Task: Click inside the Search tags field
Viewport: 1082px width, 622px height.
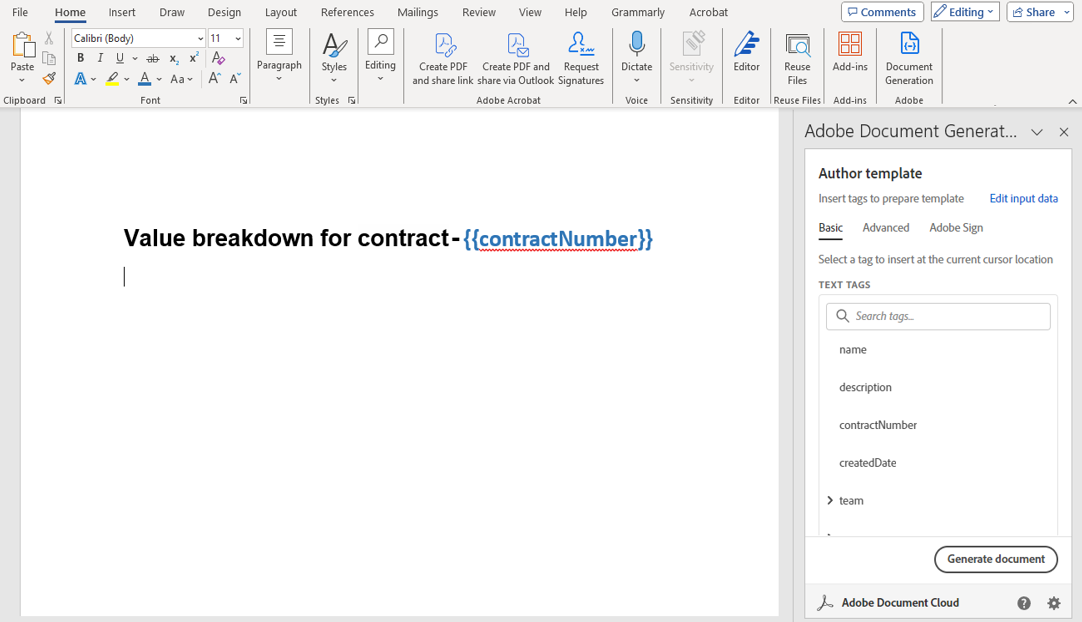Action: (937, 315)
